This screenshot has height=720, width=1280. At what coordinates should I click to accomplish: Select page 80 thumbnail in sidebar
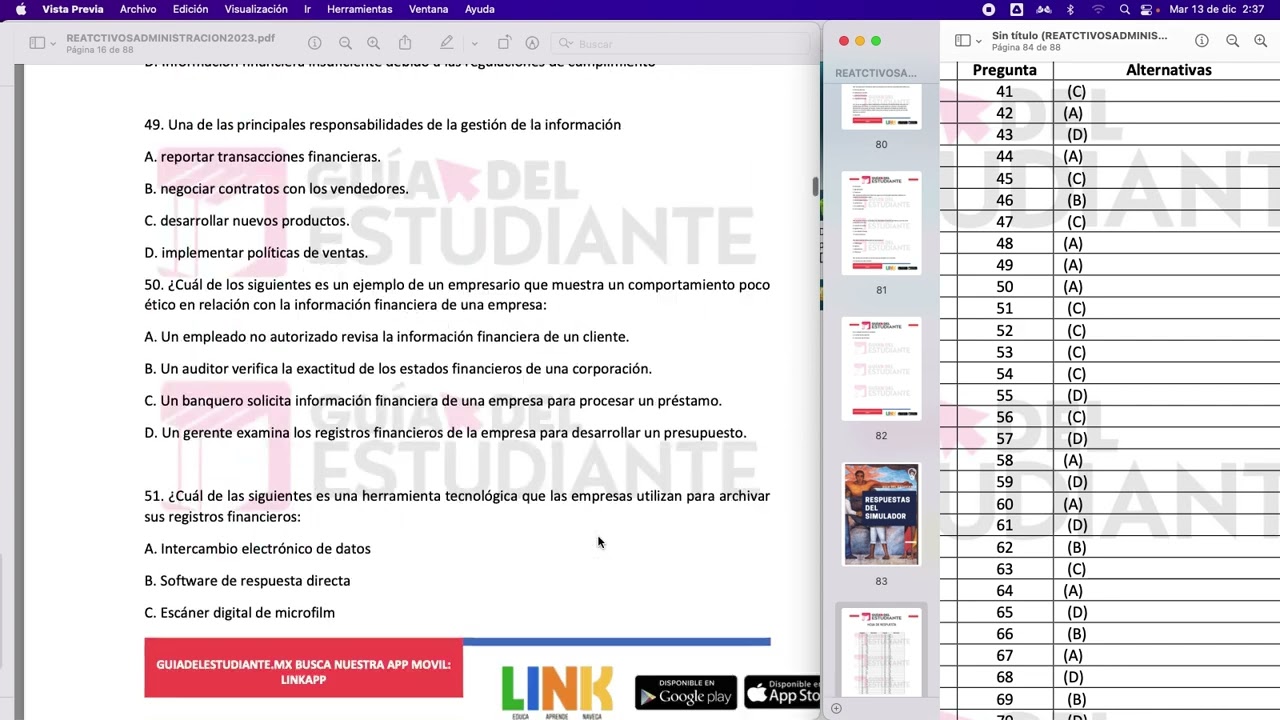tap(881, 106)
